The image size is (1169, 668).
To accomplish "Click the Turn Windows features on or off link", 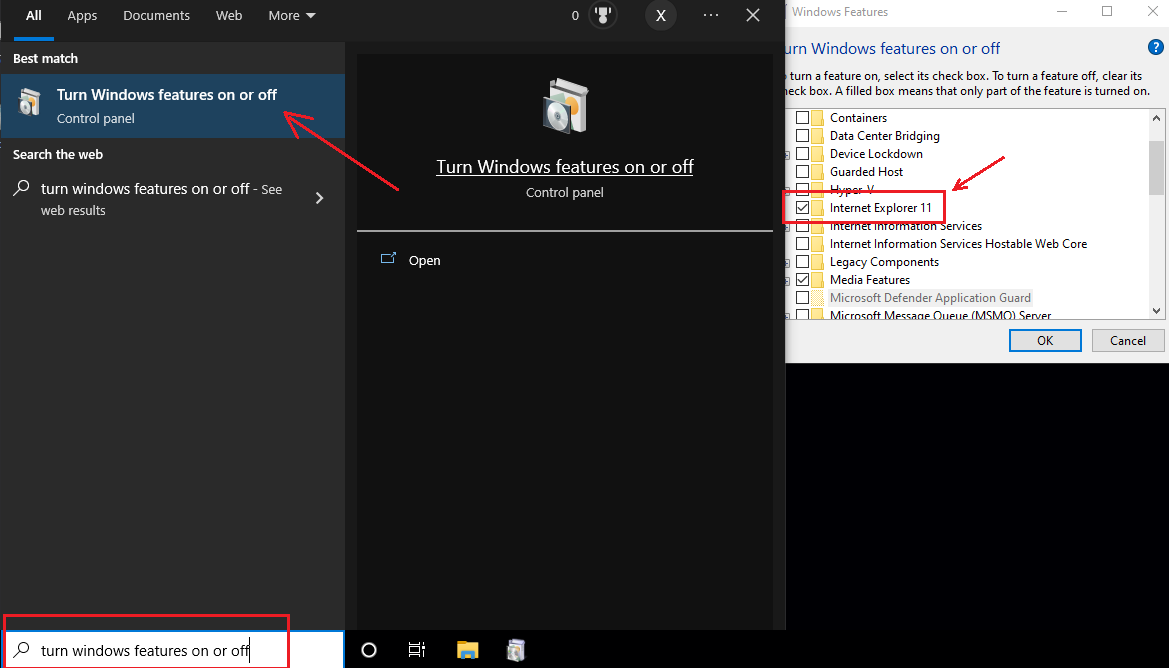I will (564, 166).
